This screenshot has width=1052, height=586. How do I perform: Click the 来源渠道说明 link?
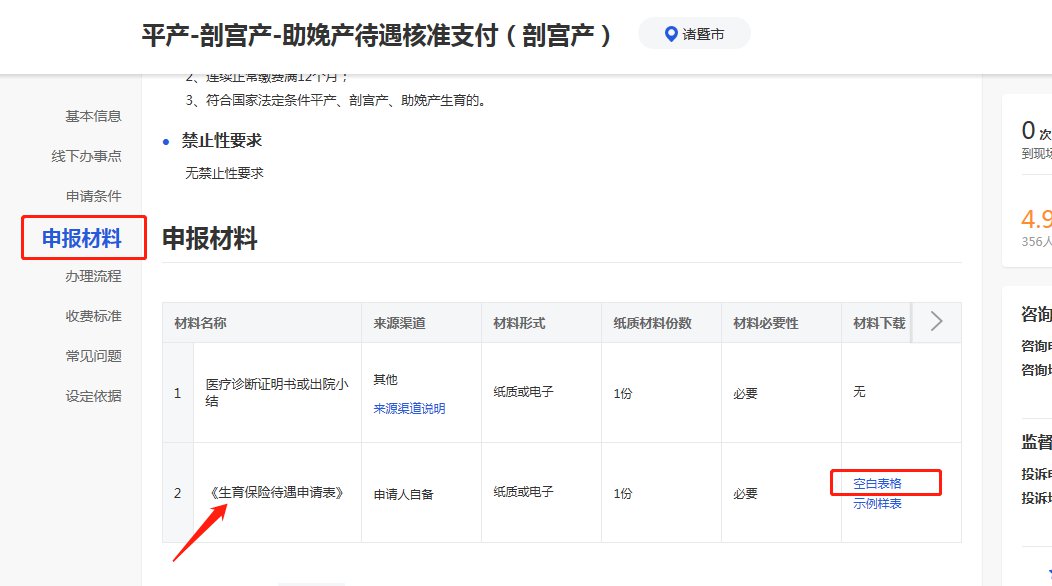pos(409,408)
